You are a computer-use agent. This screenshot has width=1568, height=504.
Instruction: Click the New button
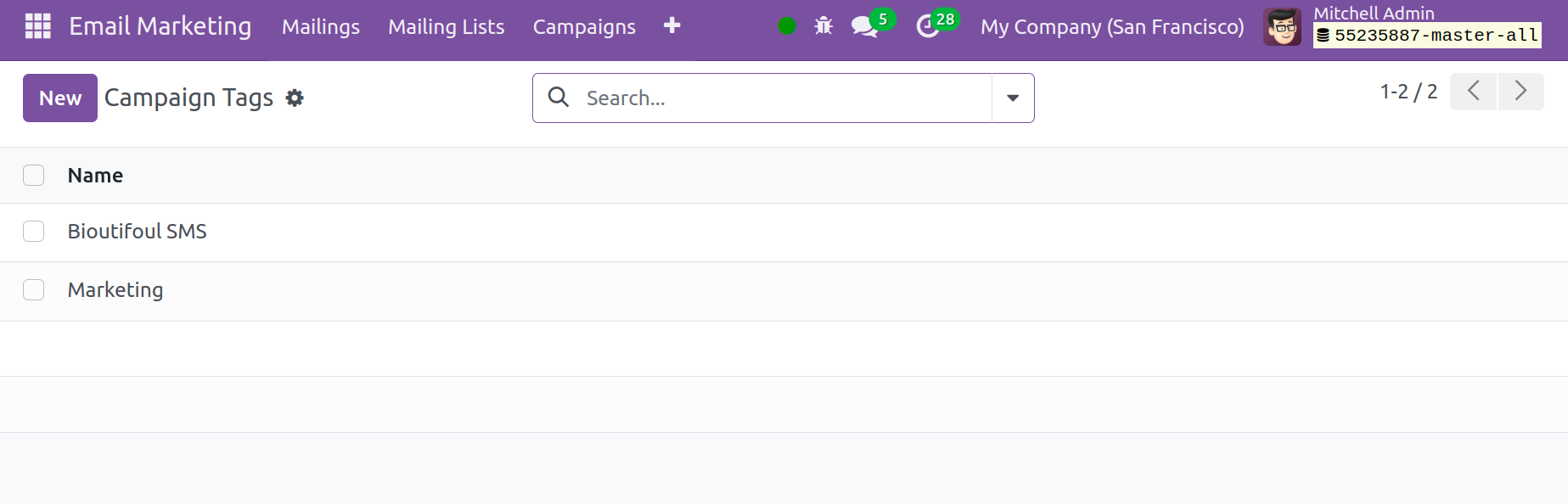coord(60,98)
